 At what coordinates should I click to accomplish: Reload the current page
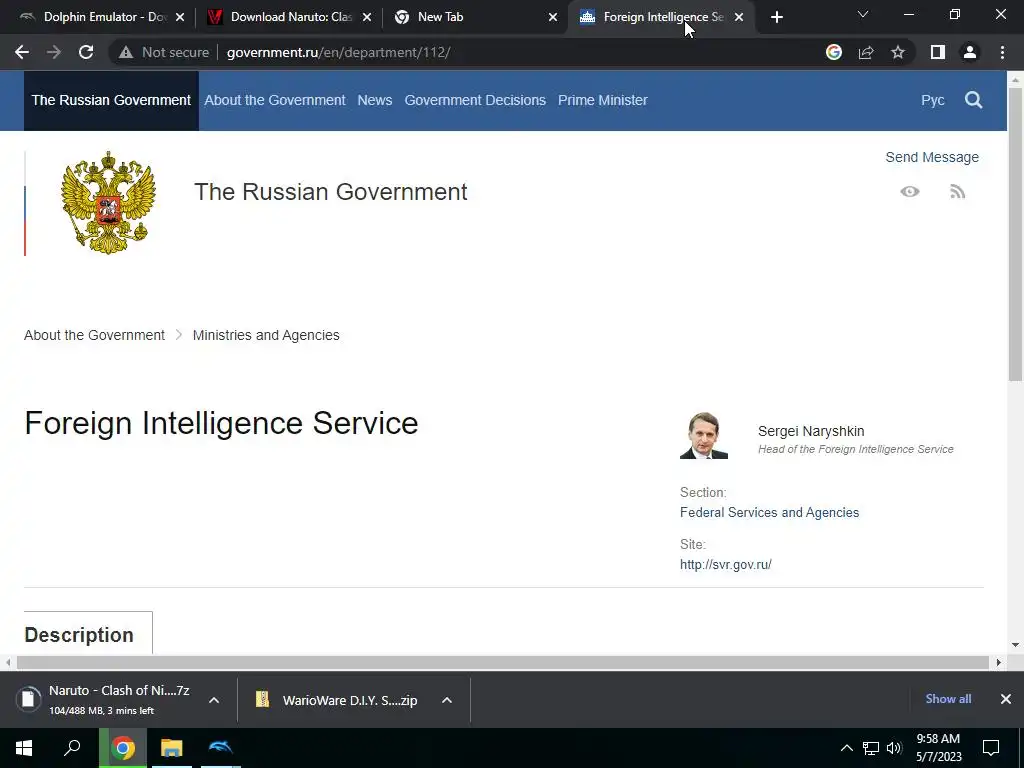click(86, 52)
